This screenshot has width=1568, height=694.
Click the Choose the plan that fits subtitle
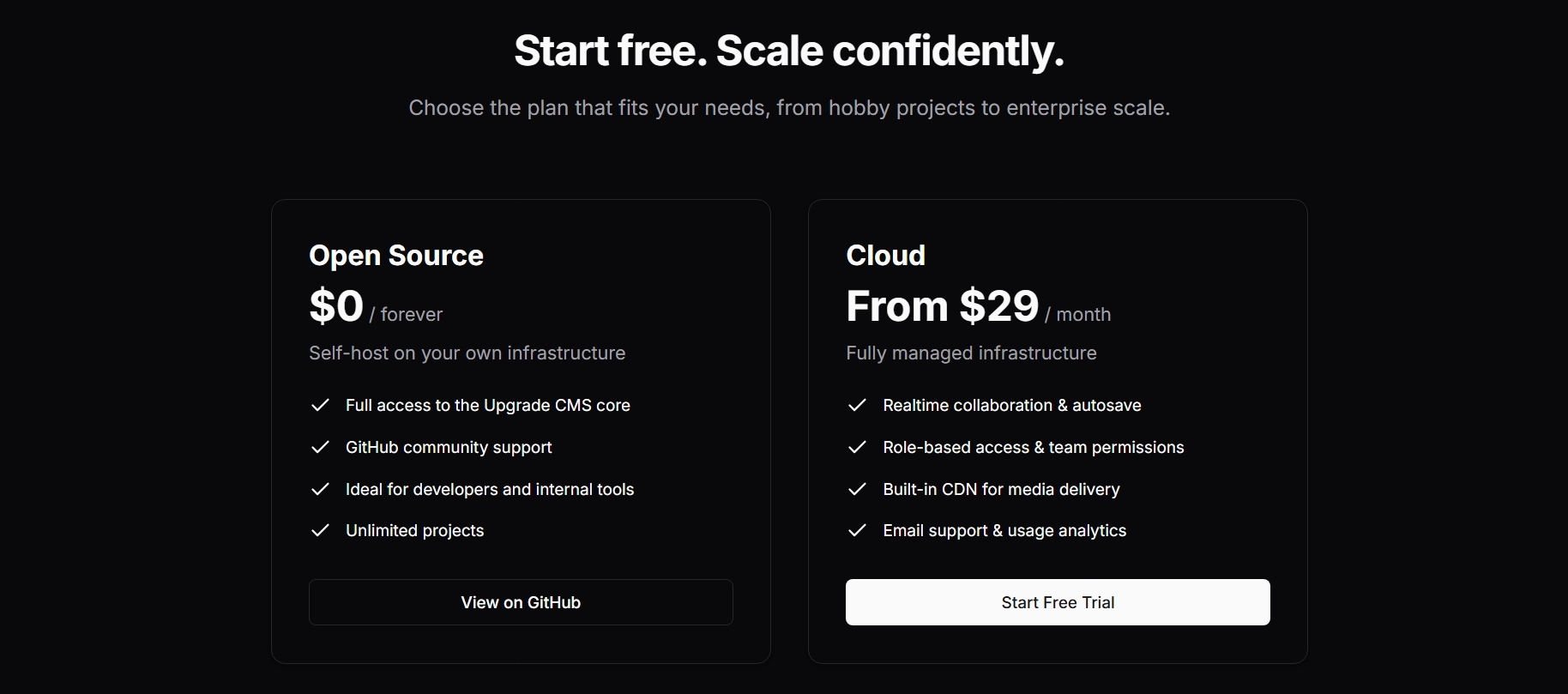789,108
